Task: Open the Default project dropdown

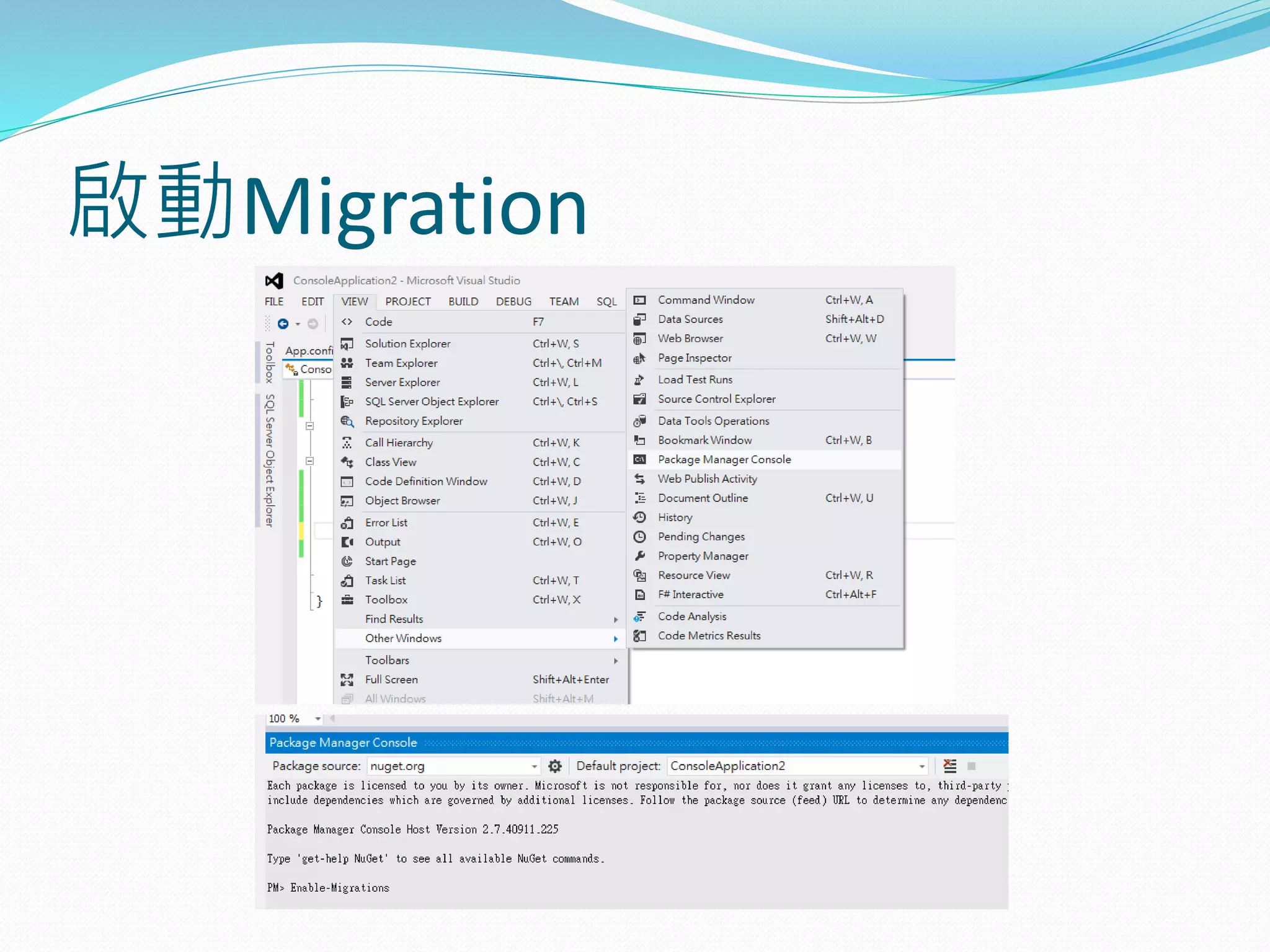Action: [x=922, y=767]
